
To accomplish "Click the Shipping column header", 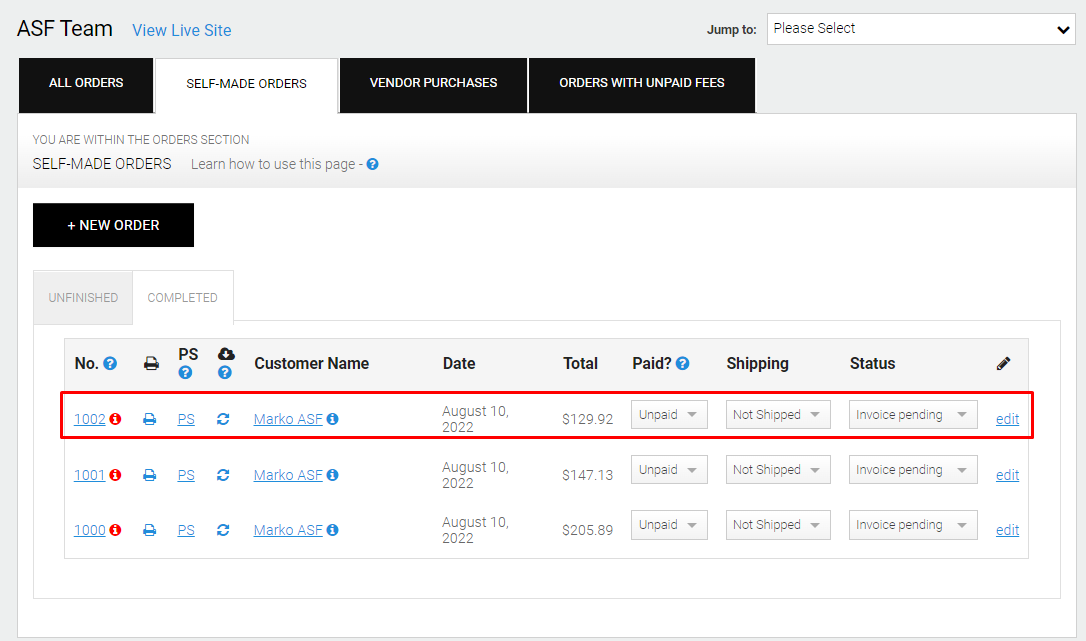I will [758, 364].
